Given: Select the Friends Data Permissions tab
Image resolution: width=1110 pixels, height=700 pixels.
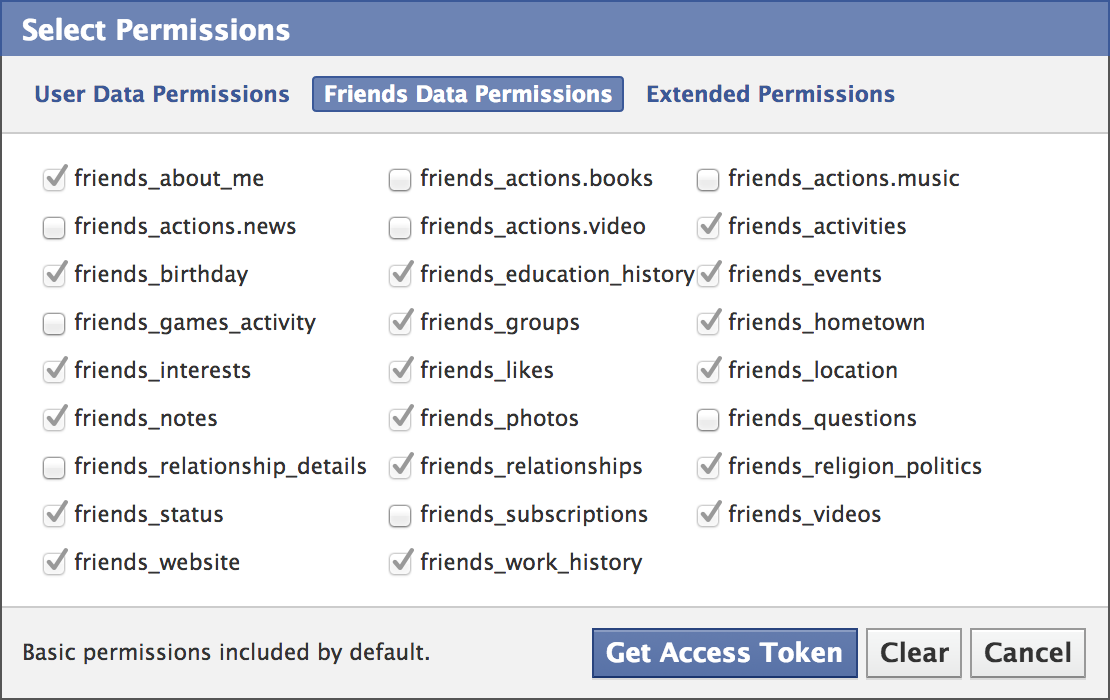Looking at the screenshot, I should click(468, 94).
